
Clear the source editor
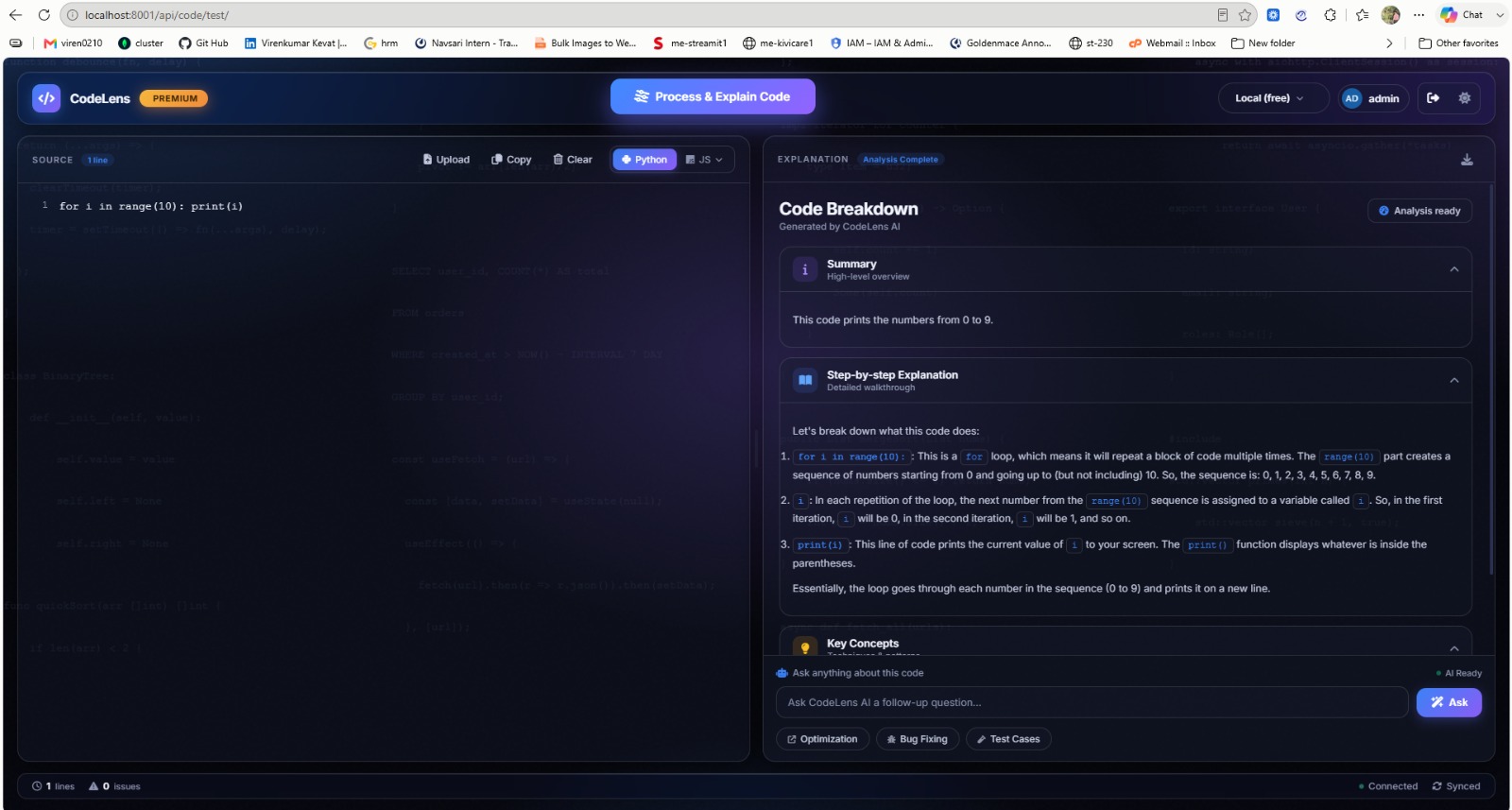pyautogui.click(x=573, y=160)
